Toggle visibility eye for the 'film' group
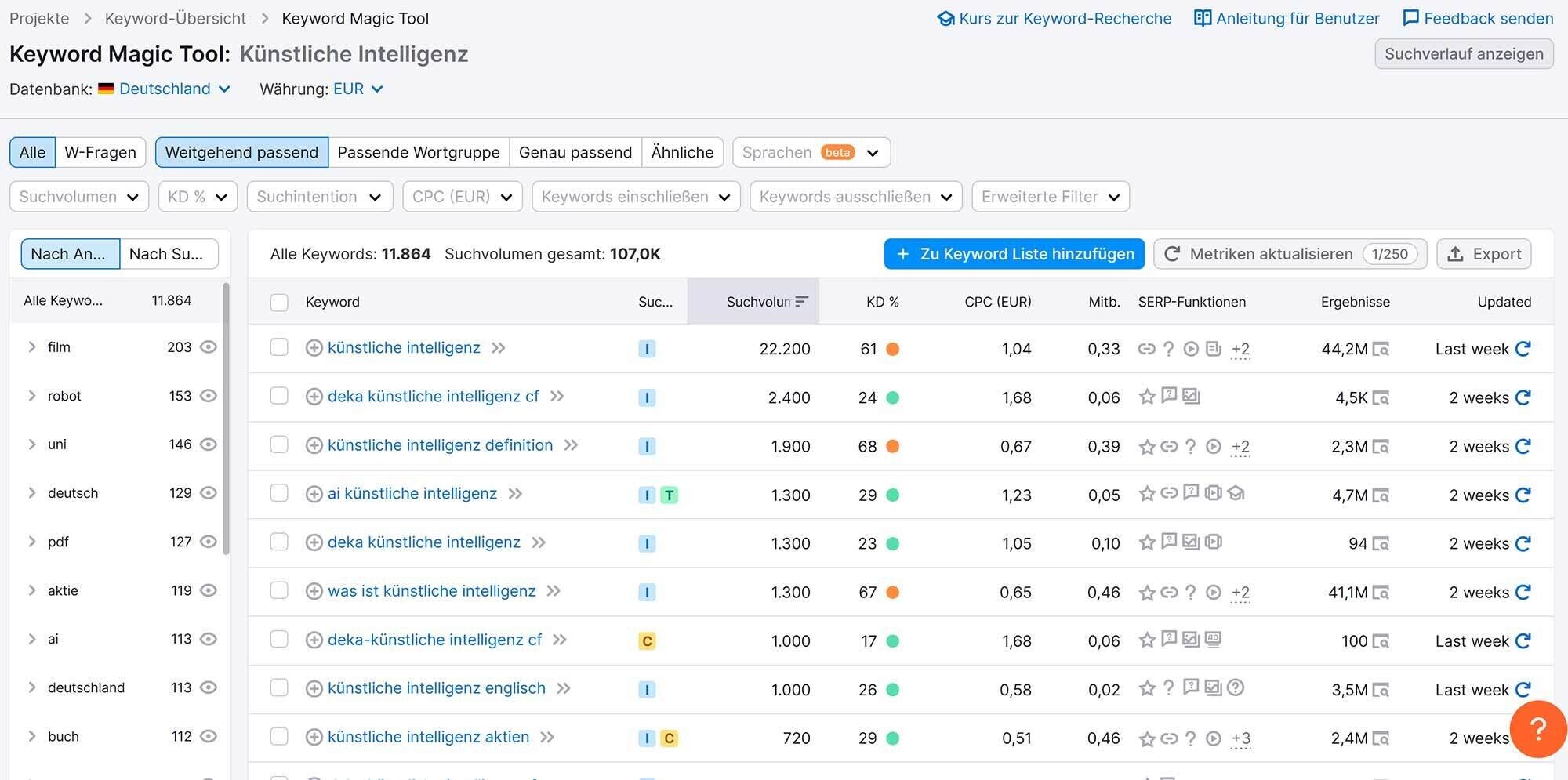 point(208,346)
